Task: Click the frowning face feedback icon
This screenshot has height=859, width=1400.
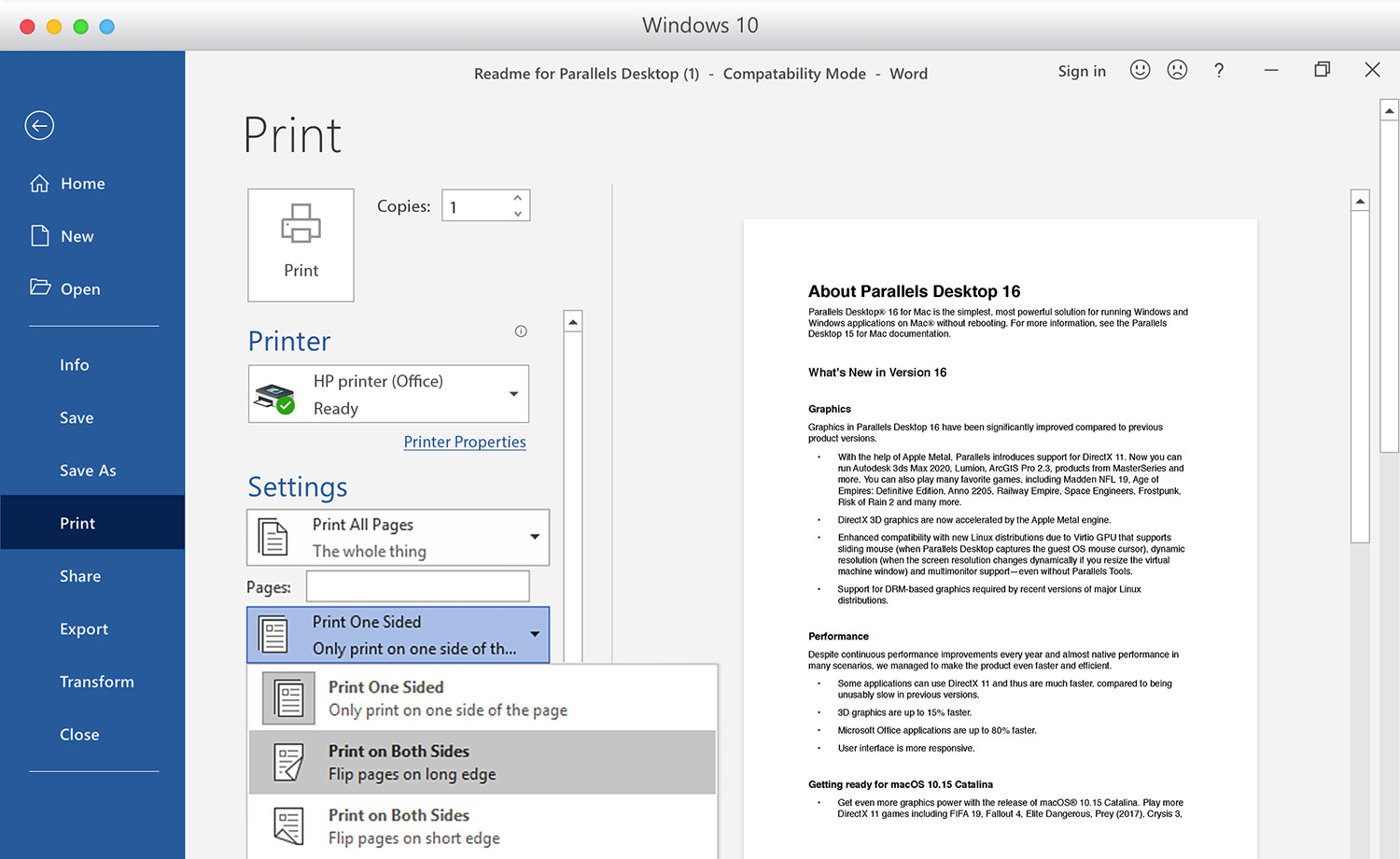Action: pos(1177,70)
